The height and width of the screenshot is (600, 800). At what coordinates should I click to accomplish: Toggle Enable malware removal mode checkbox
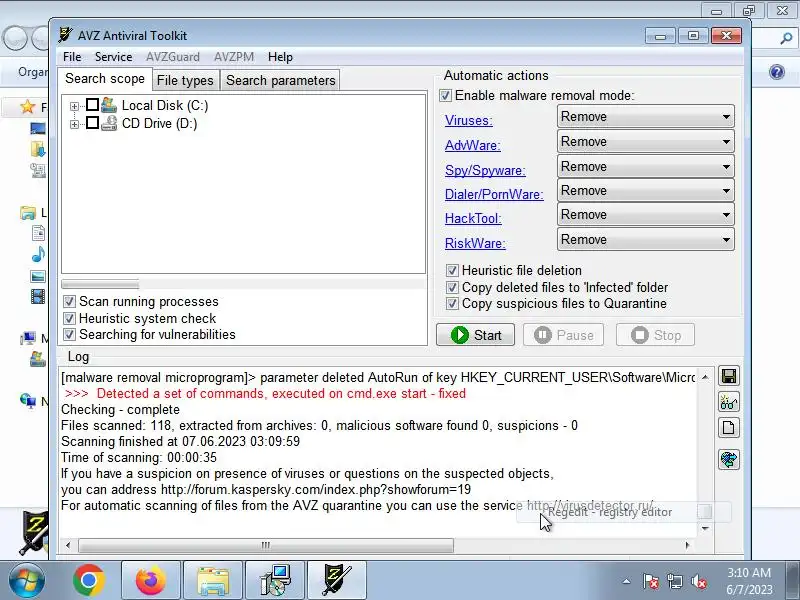[x=445, y=95]
